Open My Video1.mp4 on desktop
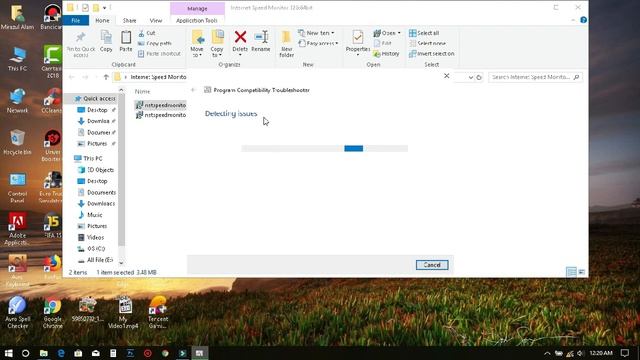640x360 pixels. coord(123,313)
